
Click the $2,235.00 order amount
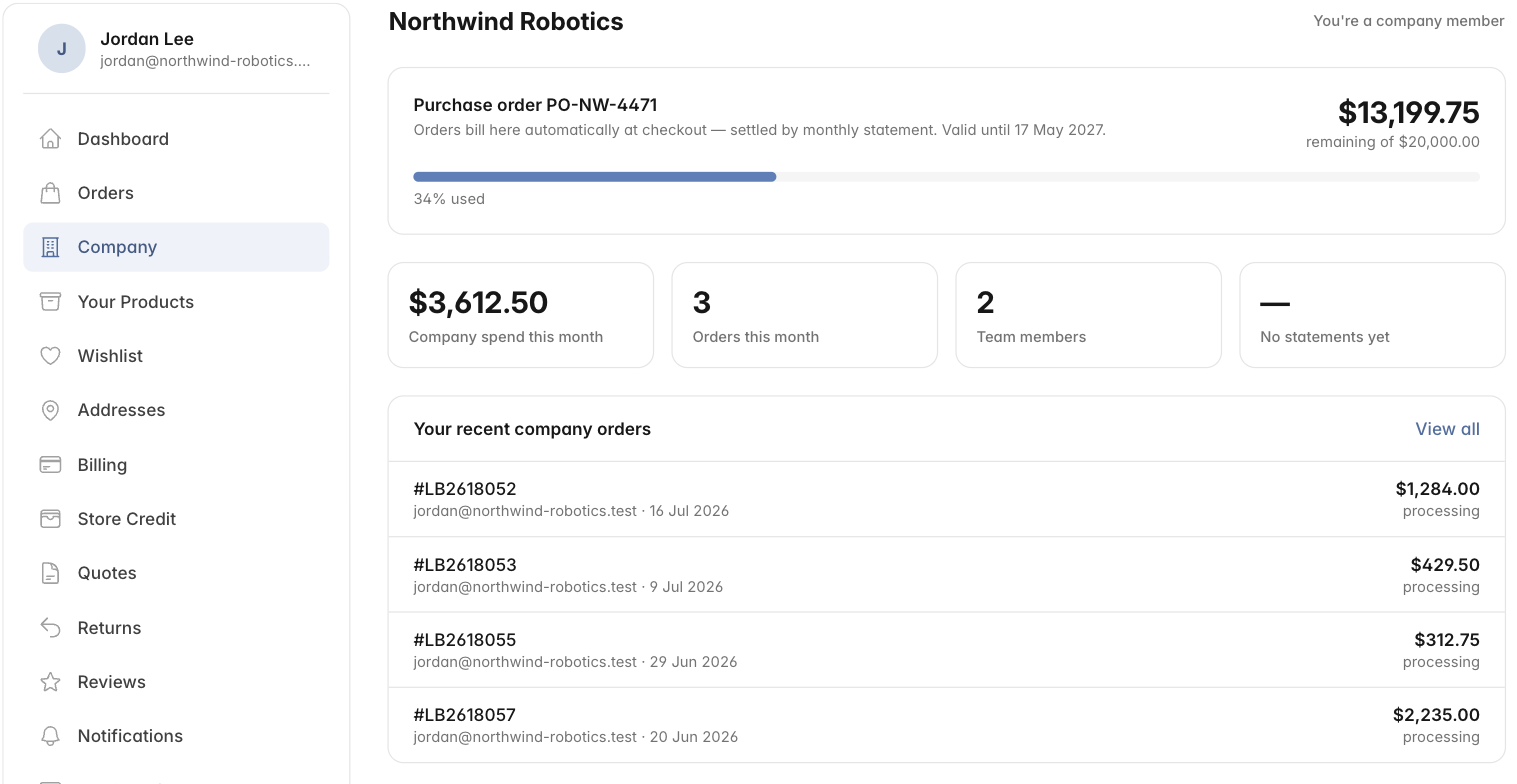pos(1436,715)
